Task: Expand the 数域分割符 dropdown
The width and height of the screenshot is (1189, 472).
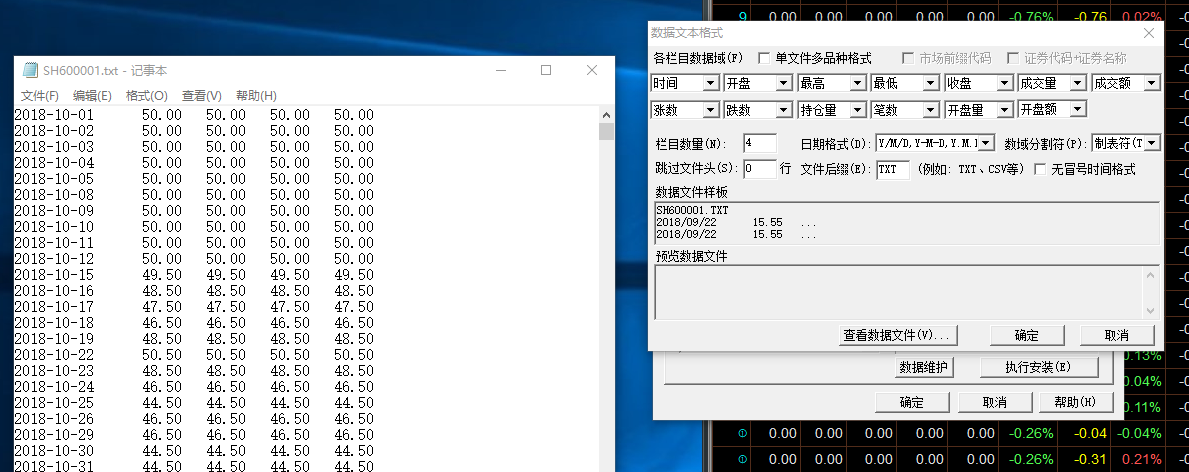Action: coord(1152,143)
